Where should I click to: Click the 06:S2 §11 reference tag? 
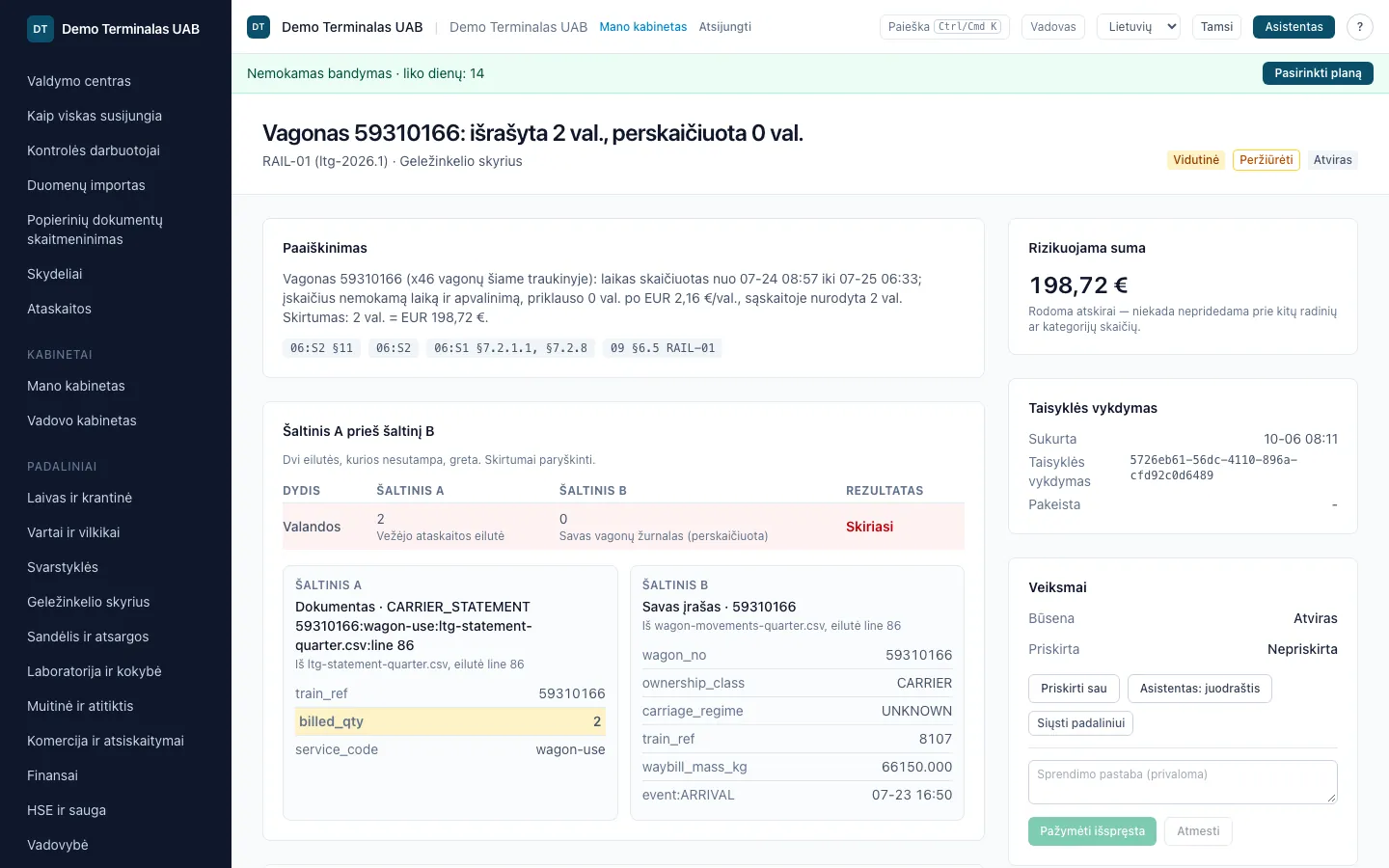[x=321, y=348]
